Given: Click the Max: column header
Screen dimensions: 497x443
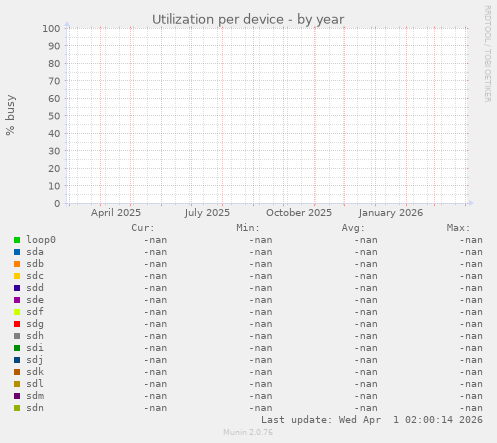Looking at the screenshot, I should click(x=459, y=228).
